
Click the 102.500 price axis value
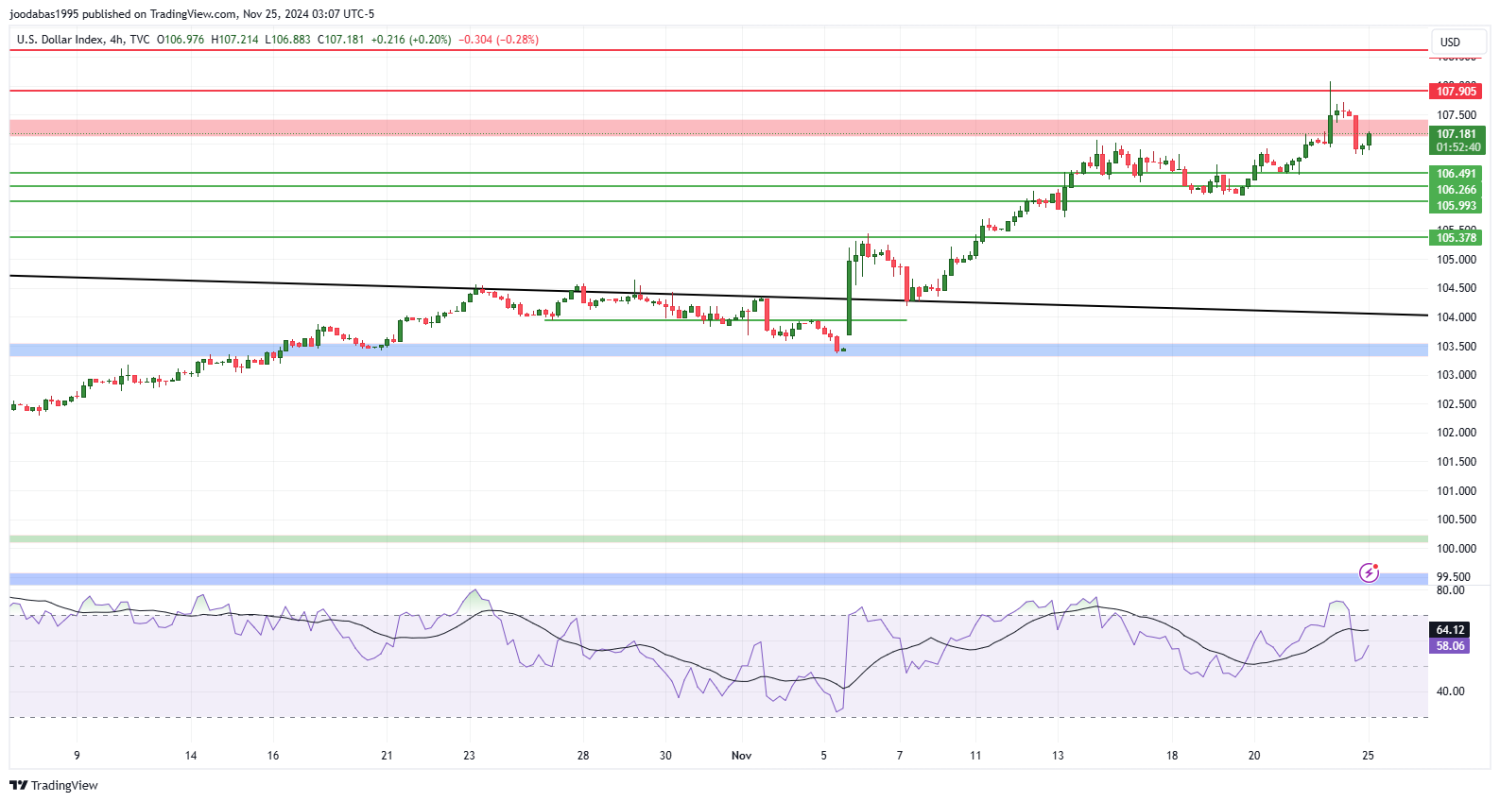point(1456,404)
